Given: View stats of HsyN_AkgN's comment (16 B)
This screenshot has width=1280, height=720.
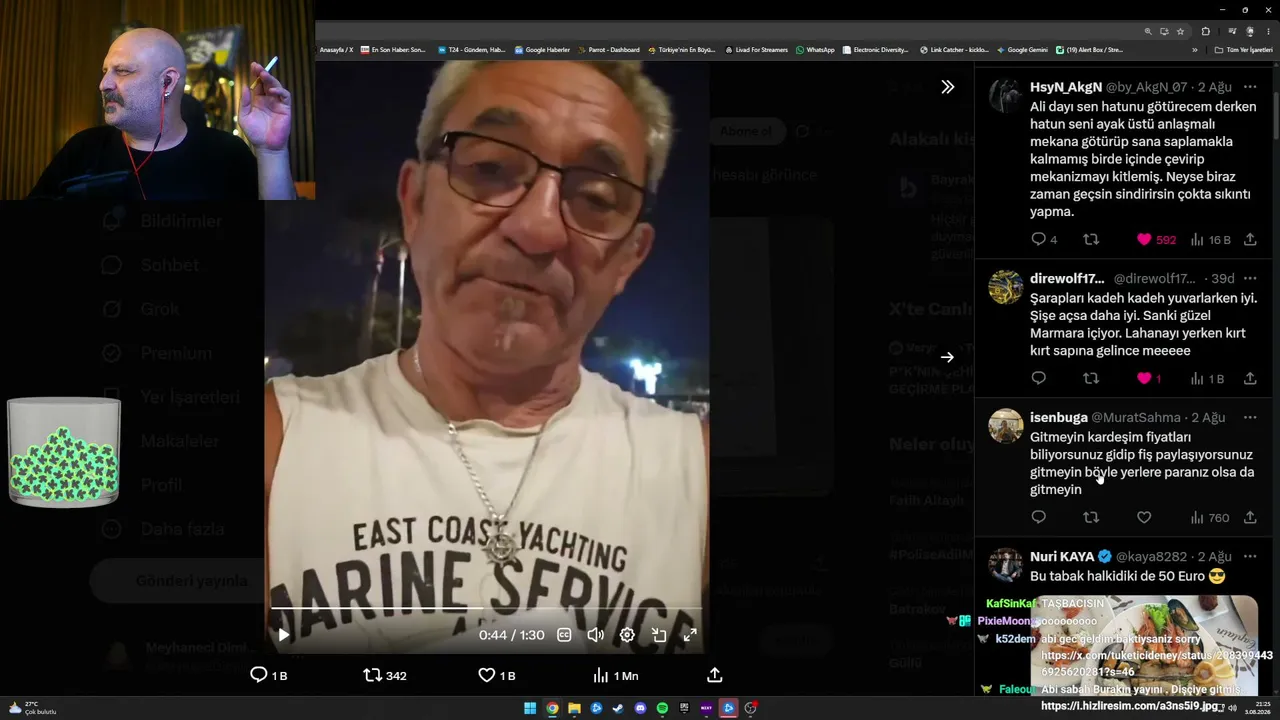Looking at the screenshot, I should click(1210, 240).
